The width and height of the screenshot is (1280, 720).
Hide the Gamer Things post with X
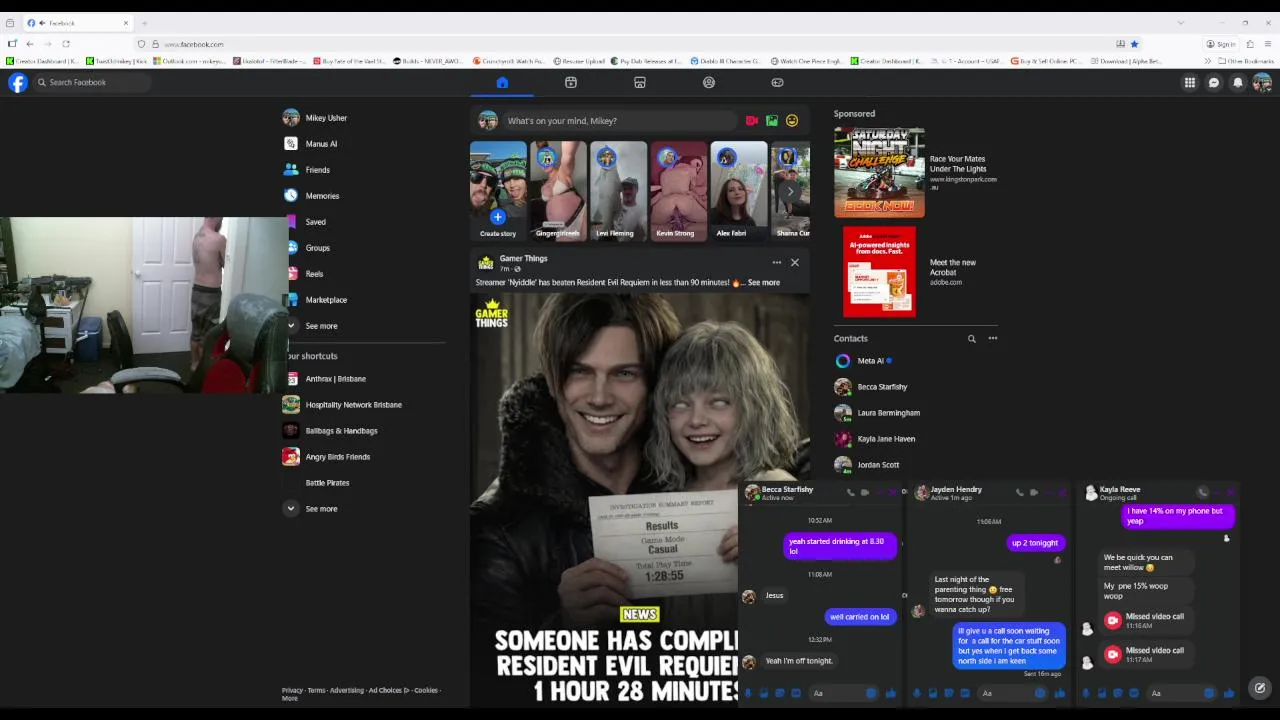click(795, 263)
